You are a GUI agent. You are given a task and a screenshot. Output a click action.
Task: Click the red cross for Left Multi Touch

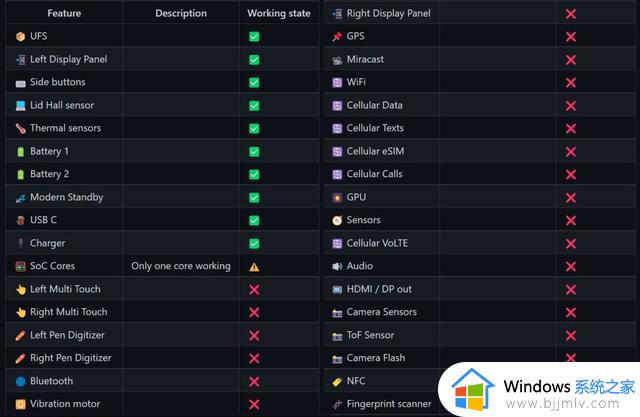(x=254, y=290)
